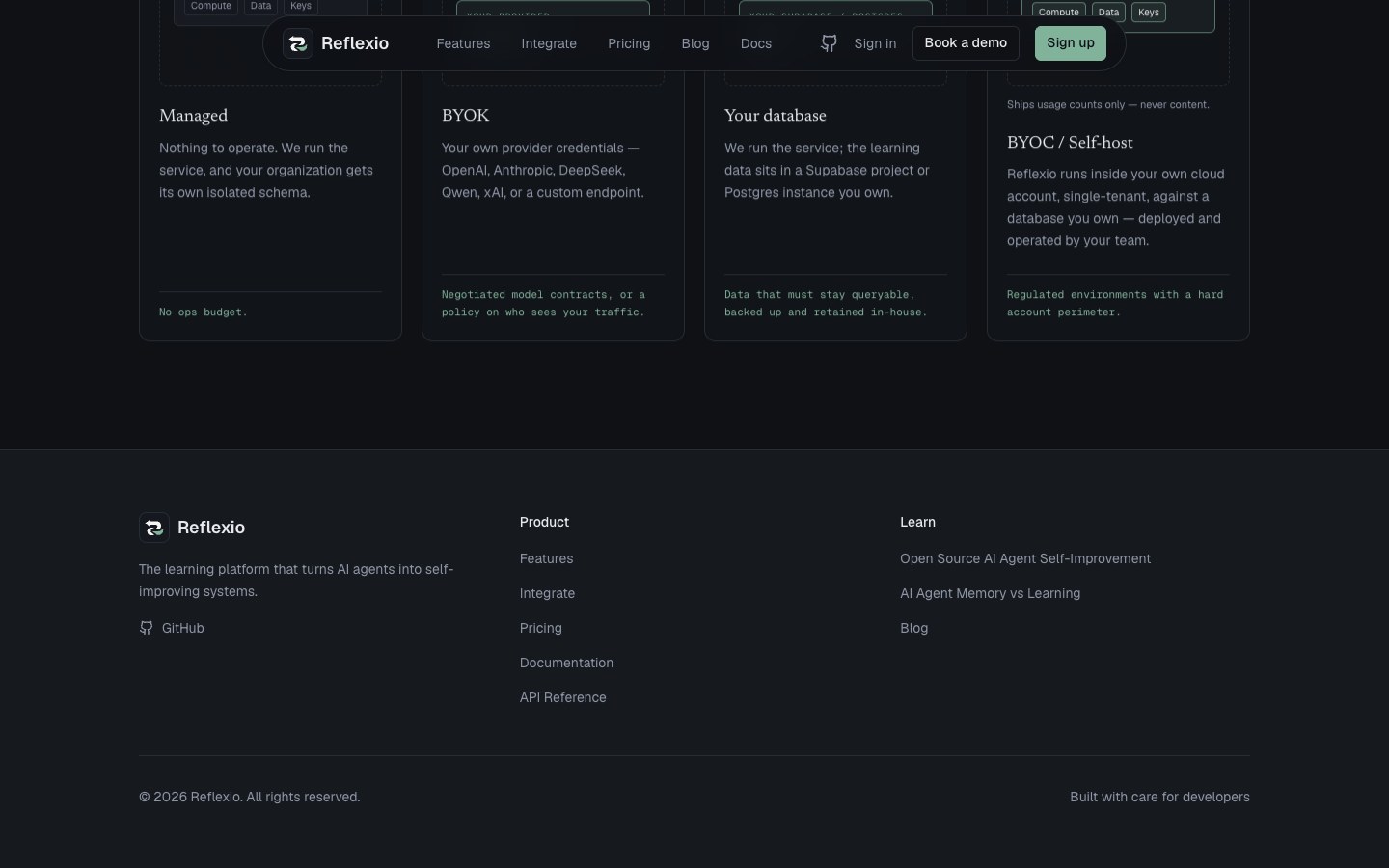This screenshot has height=868, width=1389.
Task: Click 'Ships usage counts only — never content.' text
Action: click(x=1108, y=104)
